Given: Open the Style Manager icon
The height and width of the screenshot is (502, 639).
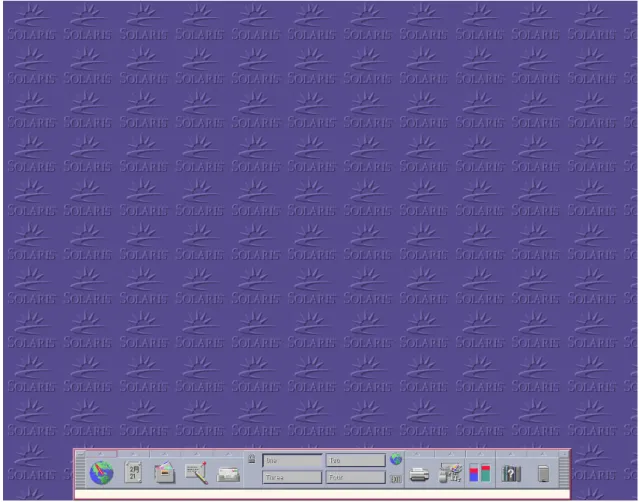Looking at the screenshot, I should click(450, 473).
